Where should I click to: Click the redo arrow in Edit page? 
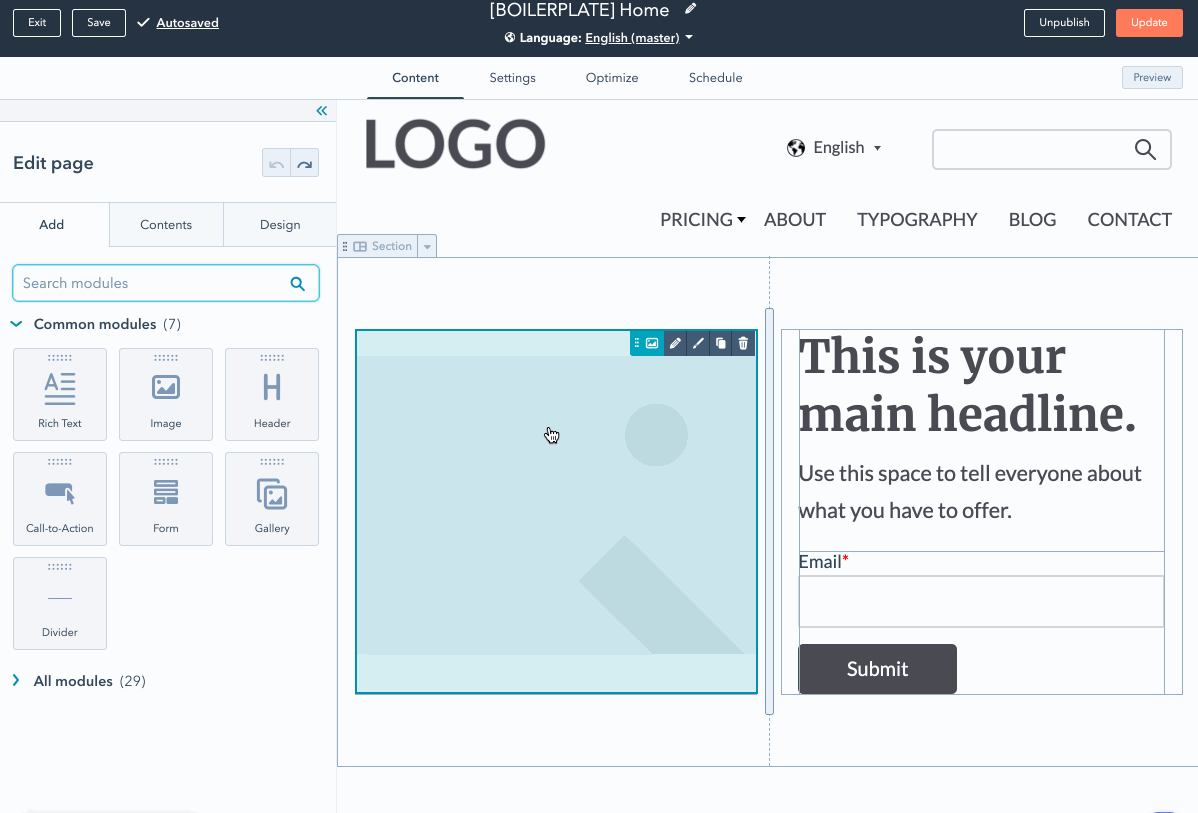tap(305, 164)
